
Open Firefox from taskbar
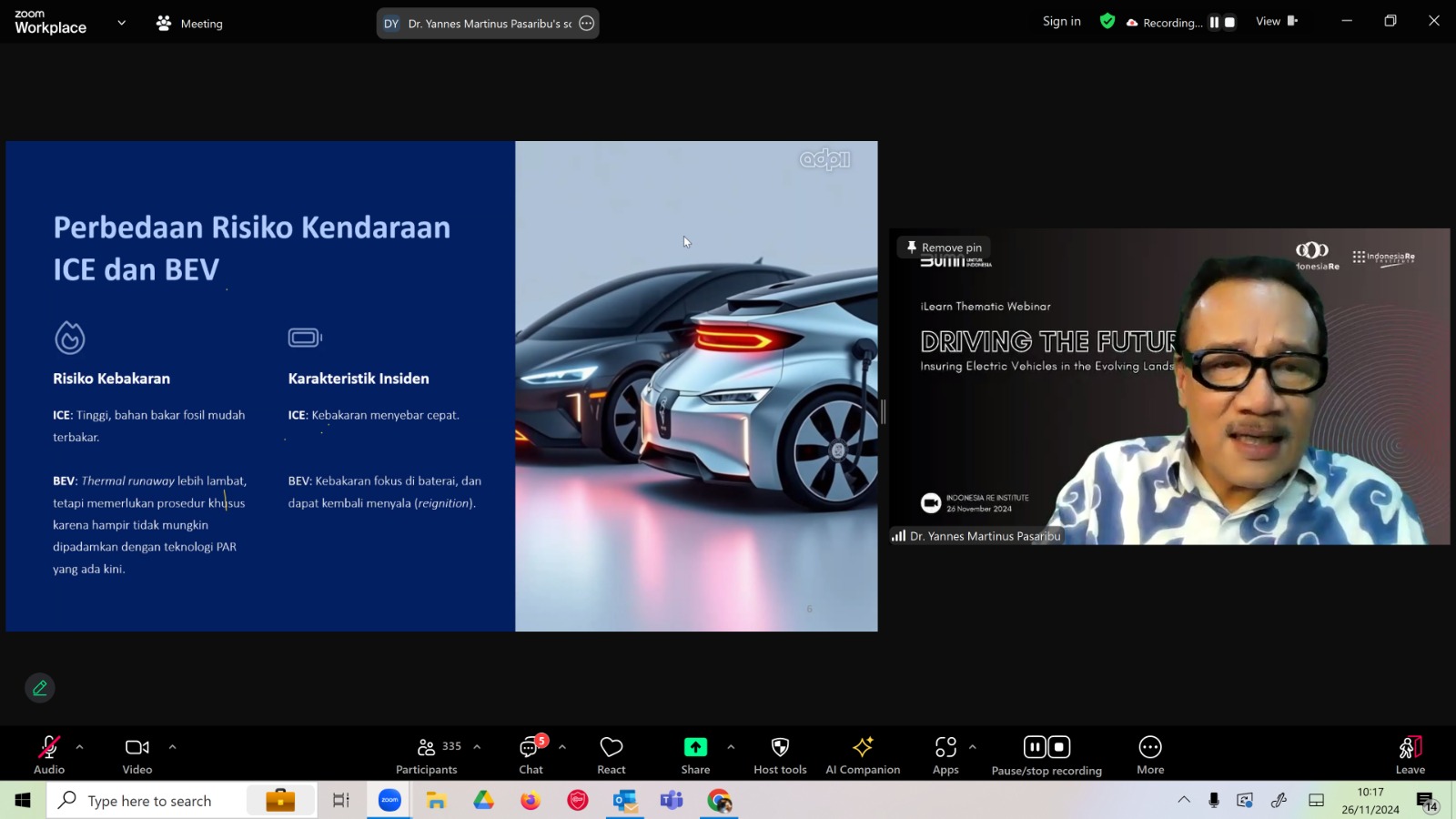tap(531, 801)
